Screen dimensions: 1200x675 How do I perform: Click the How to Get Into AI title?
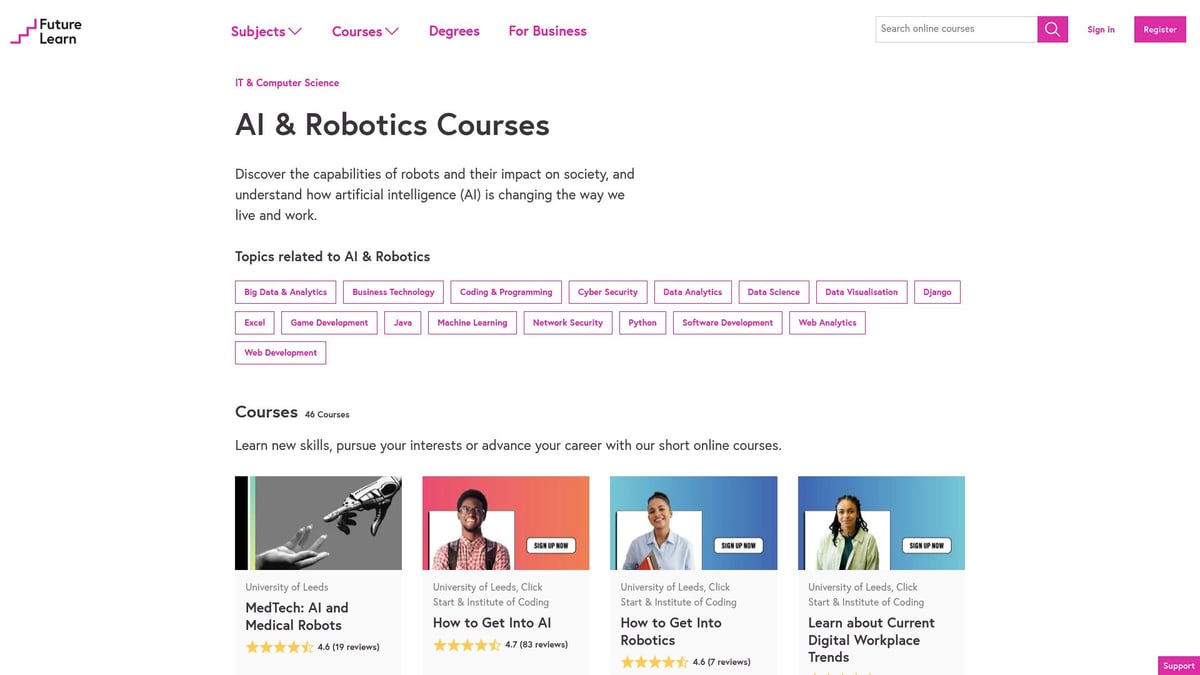pos(492,622)
